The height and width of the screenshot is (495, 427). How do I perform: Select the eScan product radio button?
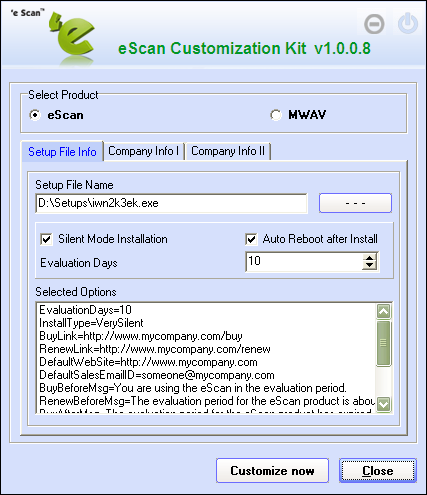point(35,115)
